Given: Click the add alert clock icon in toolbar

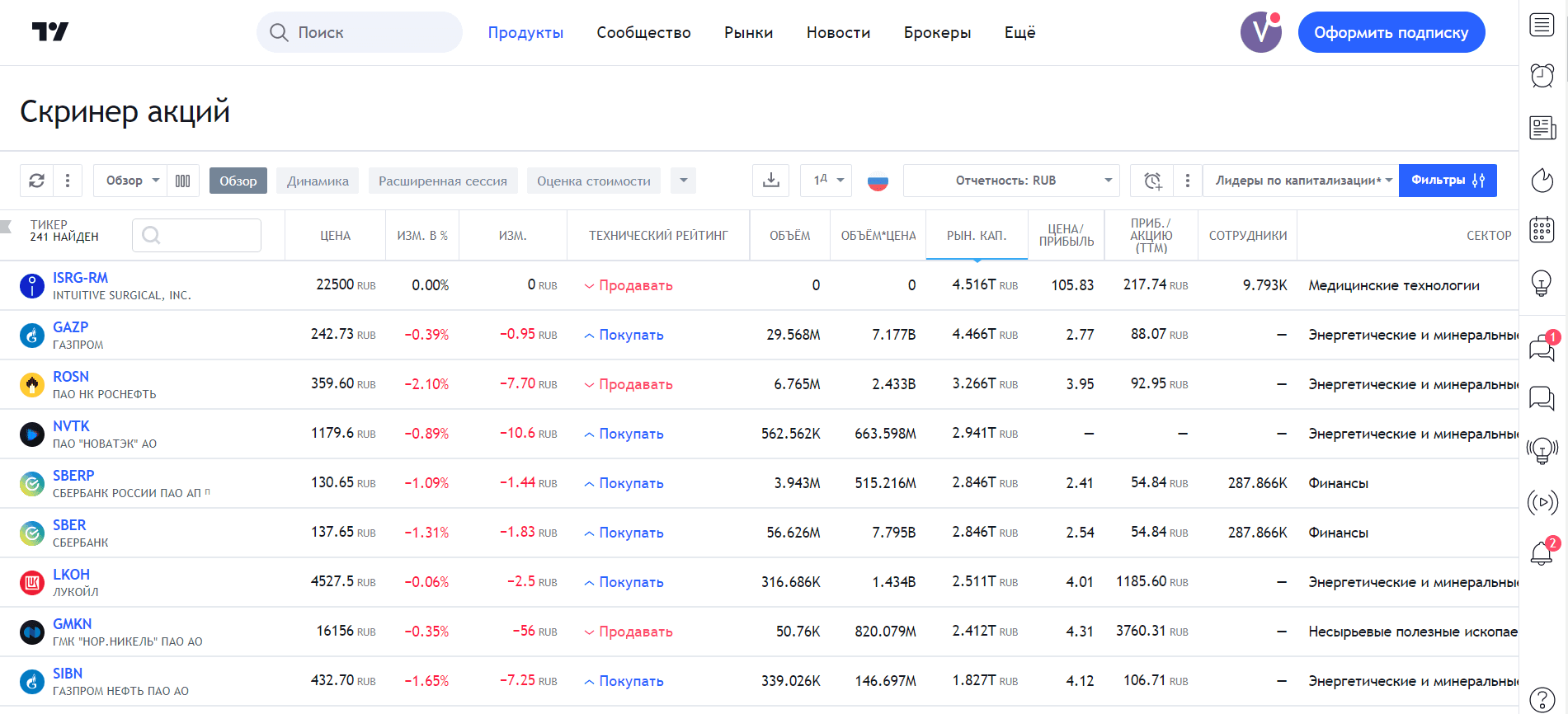Looking at the screenshot, I should pyautogui.click(x=1152, y=181).
